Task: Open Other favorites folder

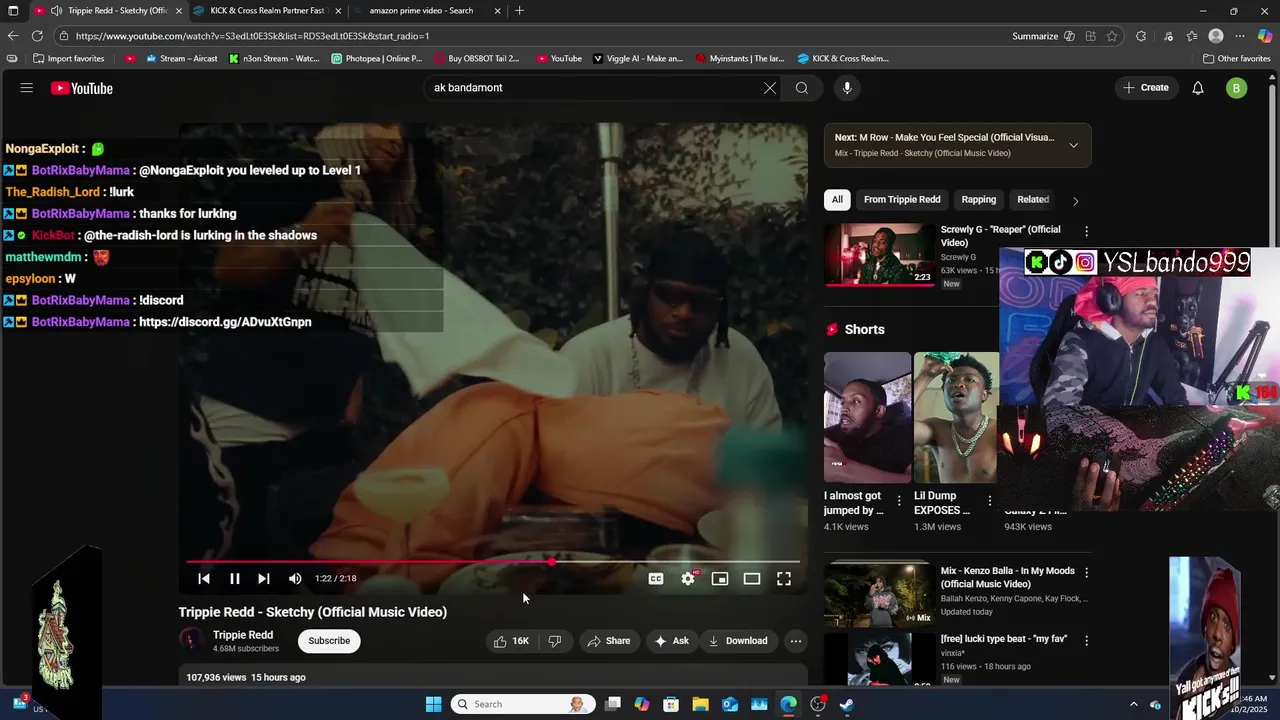Action: 1236,58
